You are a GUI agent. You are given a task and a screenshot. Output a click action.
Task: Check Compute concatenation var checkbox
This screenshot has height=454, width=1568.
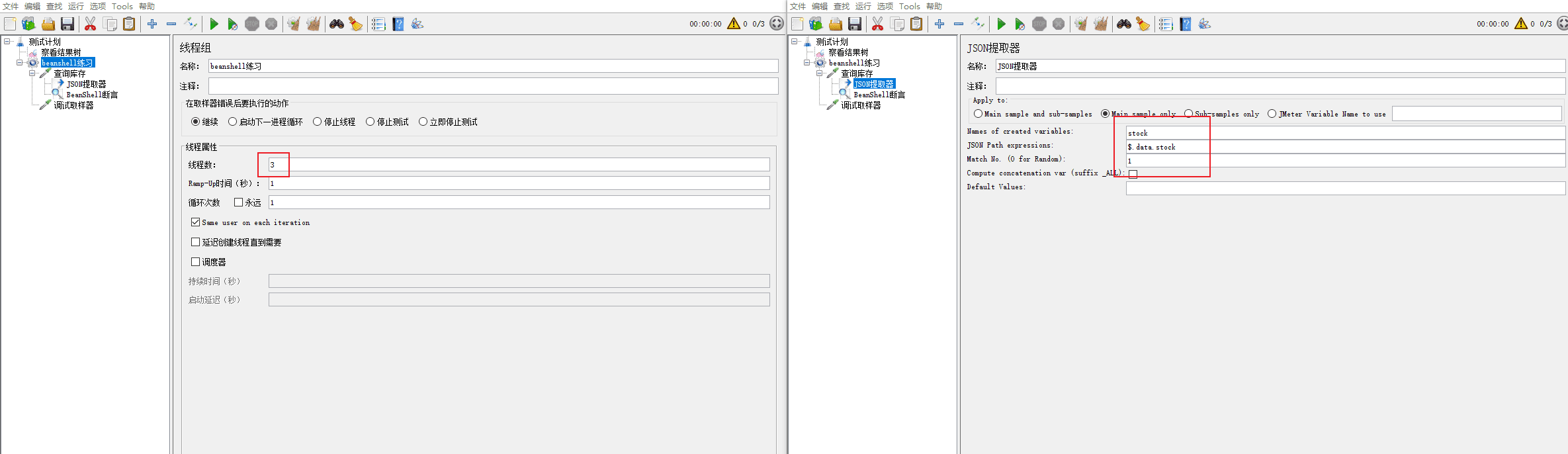click(1133, 174)
